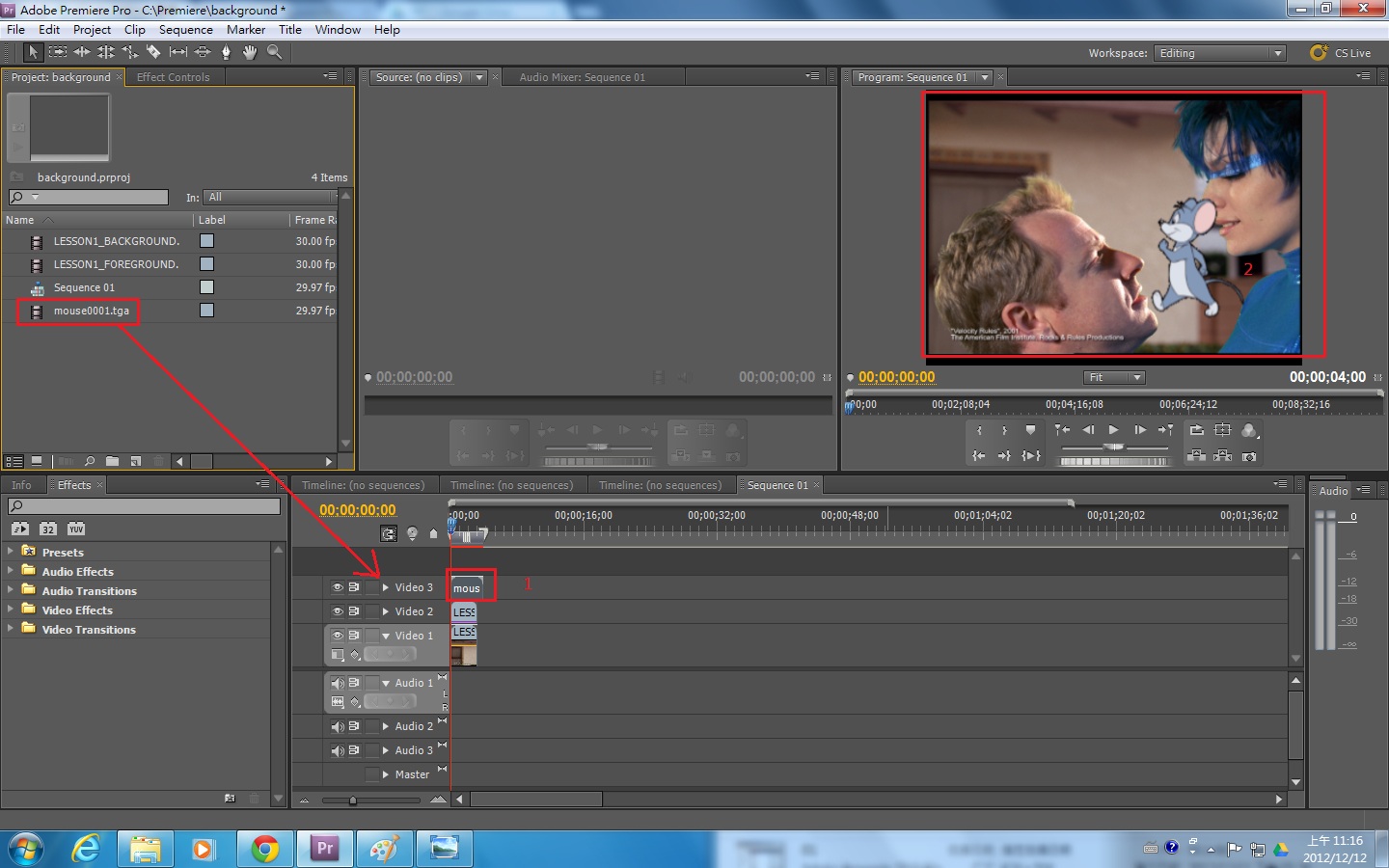Select the Ripple Edit tool

click(82, 52)
